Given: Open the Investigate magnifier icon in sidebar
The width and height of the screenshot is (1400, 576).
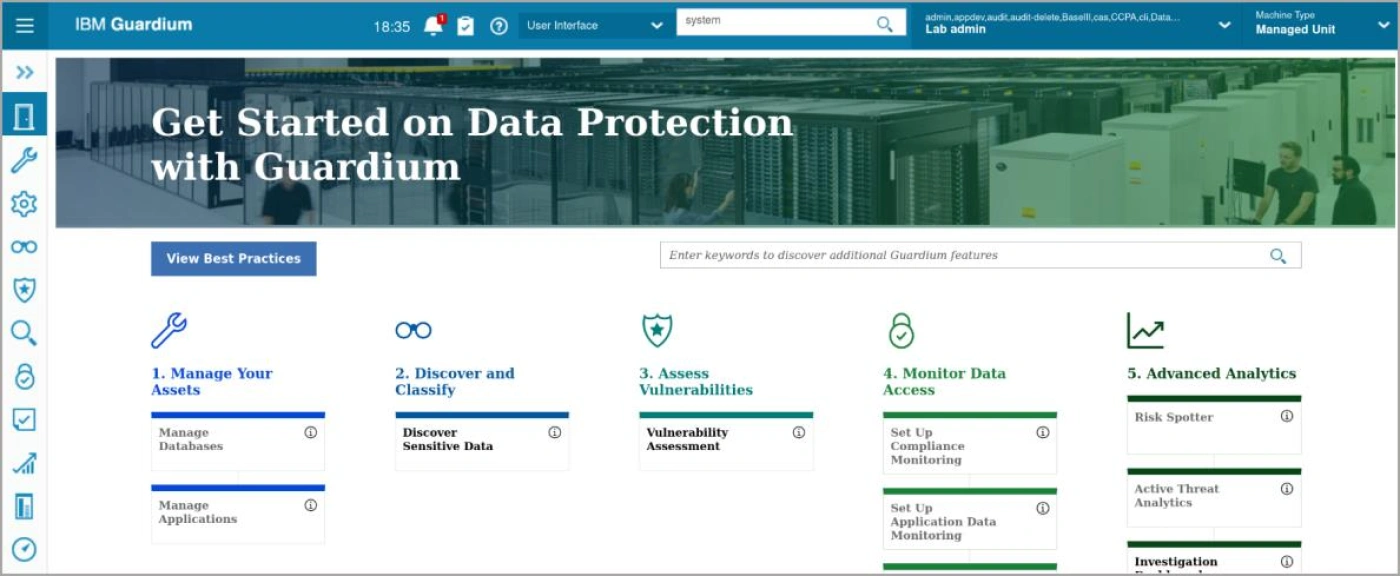Looking at the screenshot, I should [x=24, y=333].
